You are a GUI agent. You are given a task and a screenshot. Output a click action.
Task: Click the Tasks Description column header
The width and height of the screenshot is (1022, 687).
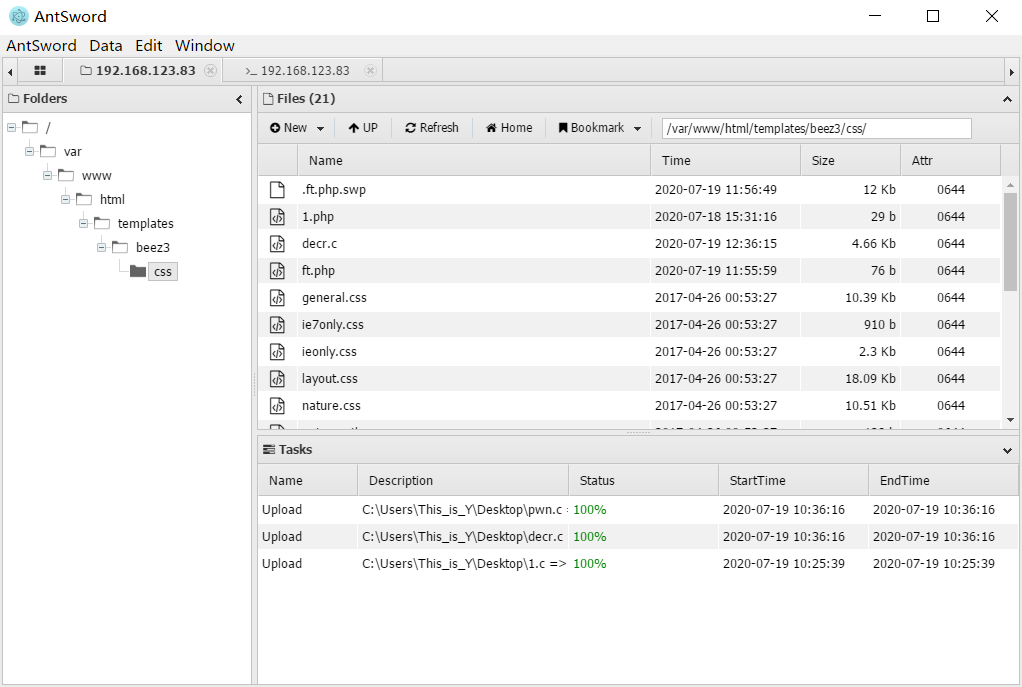pos(463,480)
